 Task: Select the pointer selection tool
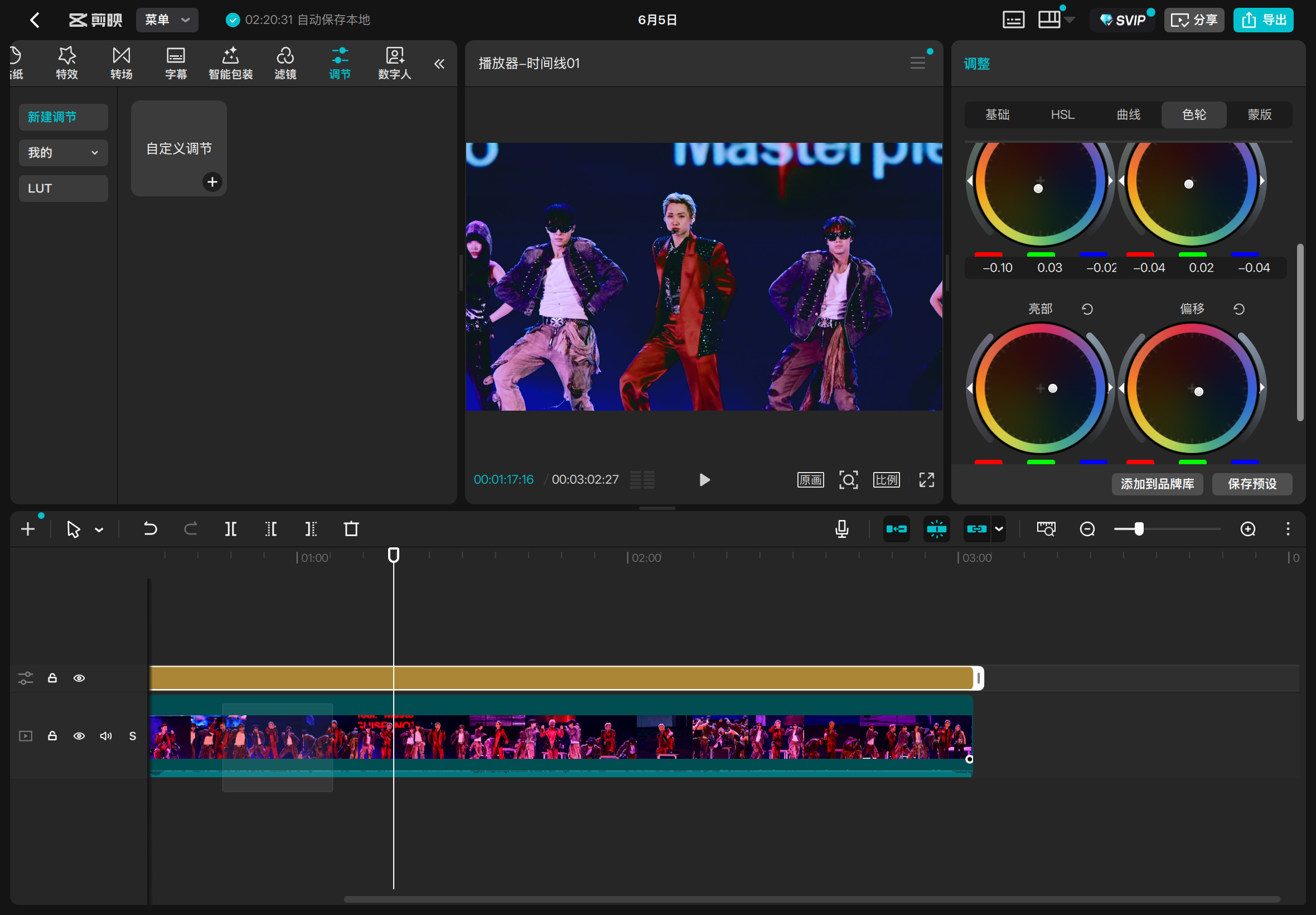[x=74, y=528]
